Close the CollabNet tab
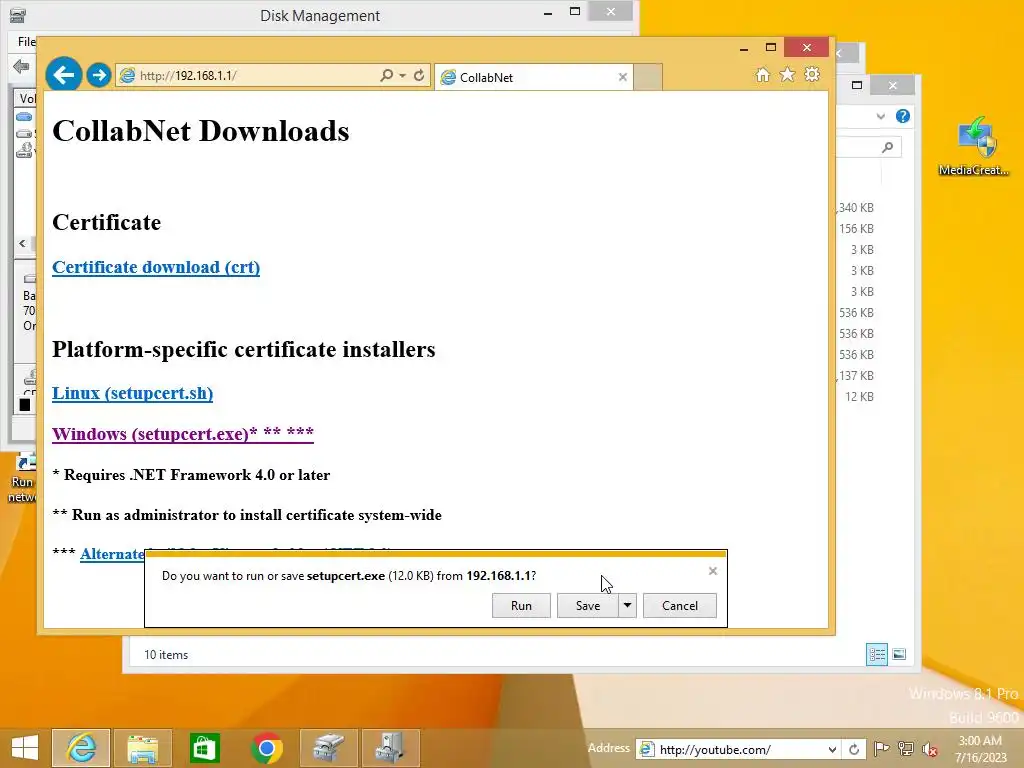The height and width of the screenshot is (768, 1024). click(x=622, y=77)
